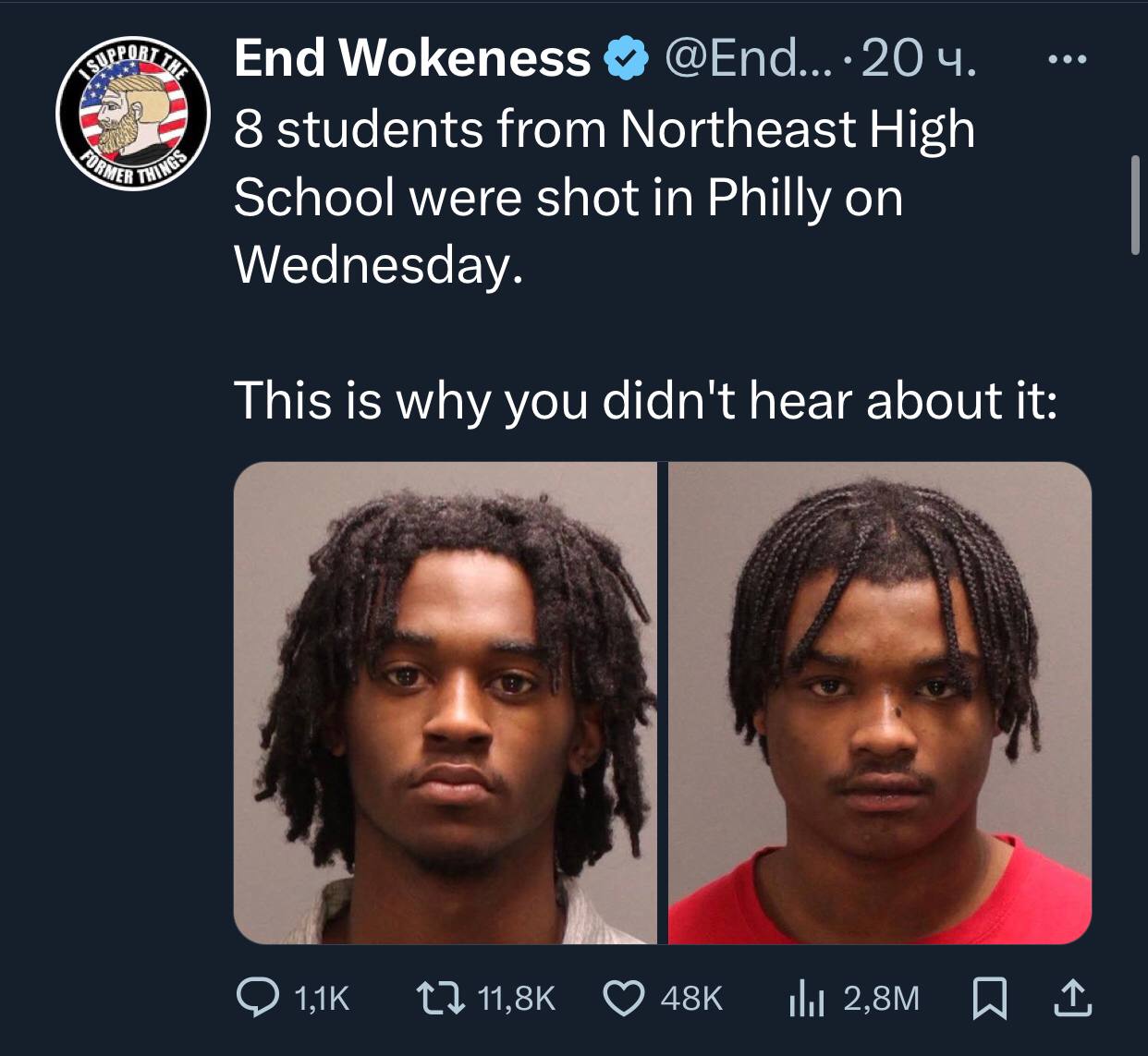Open the attached photo with the gray shirt
Screen dimensions: 1148x1056
pos(445,703)
